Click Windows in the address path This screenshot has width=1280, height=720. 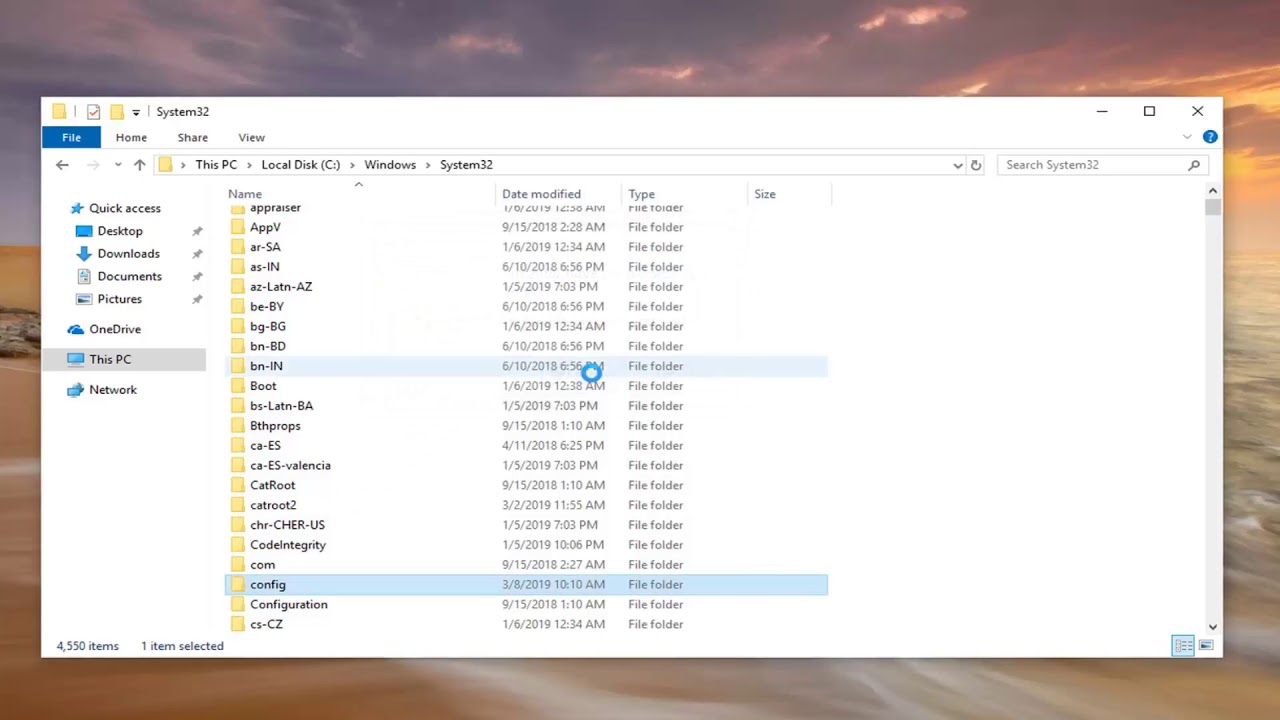click(390, 165)
